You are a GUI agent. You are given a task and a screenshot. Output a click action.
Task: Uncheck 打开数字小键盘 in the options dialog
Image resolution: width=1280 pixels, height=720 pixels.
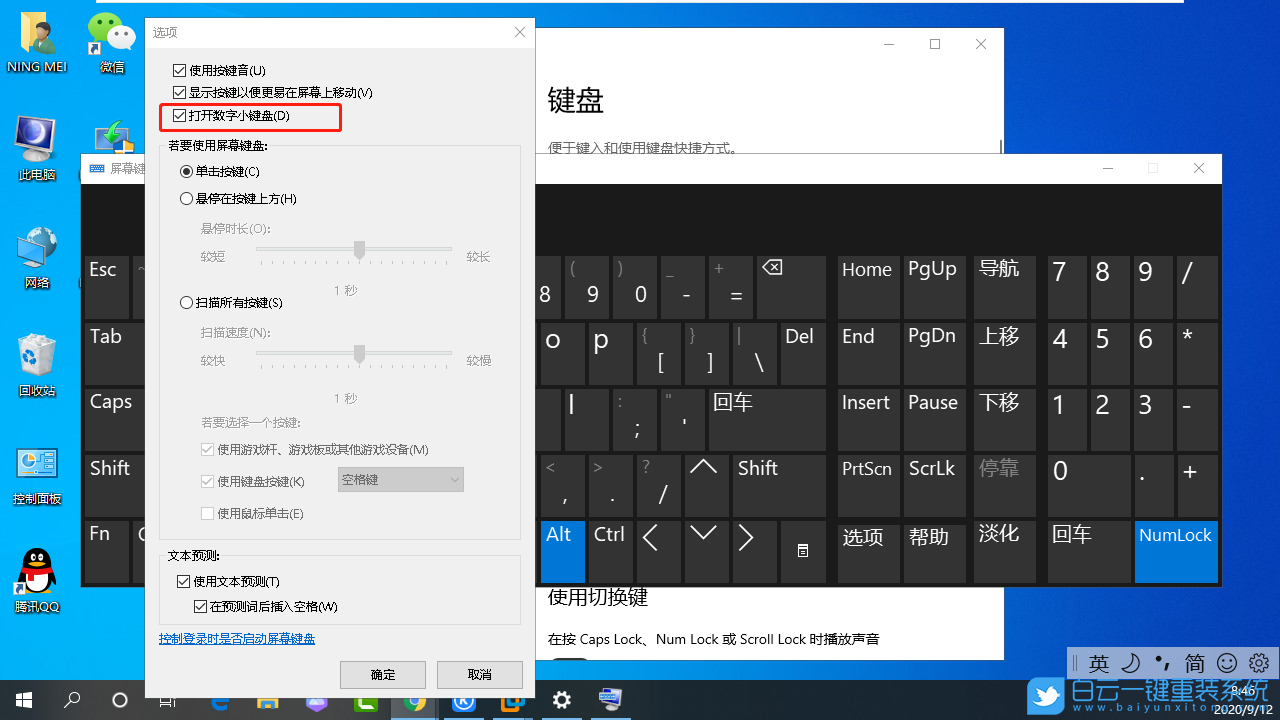(180, 116)
